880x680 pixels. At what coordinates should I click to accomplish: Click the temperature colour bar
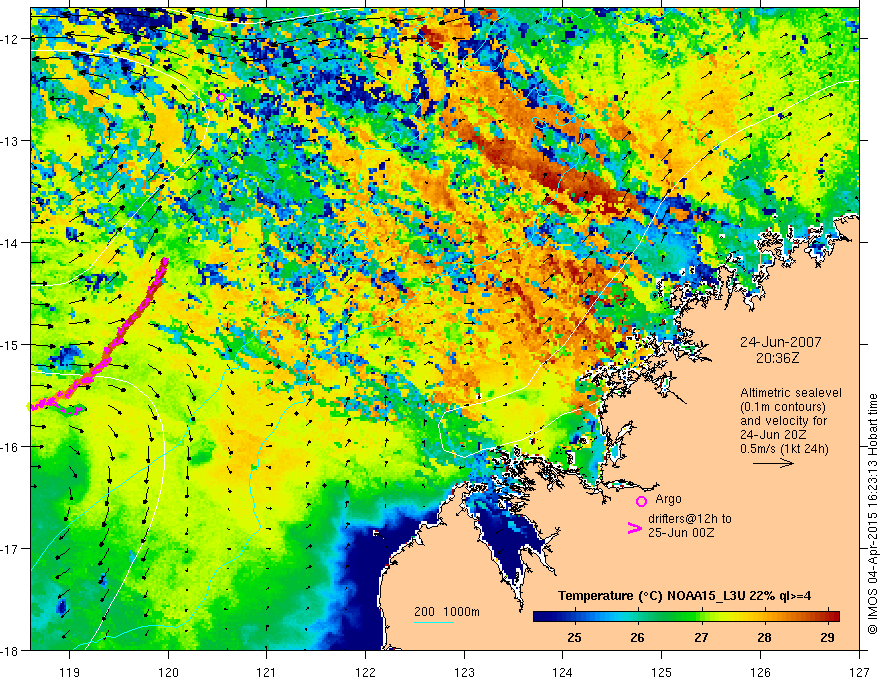click(686, 616)
